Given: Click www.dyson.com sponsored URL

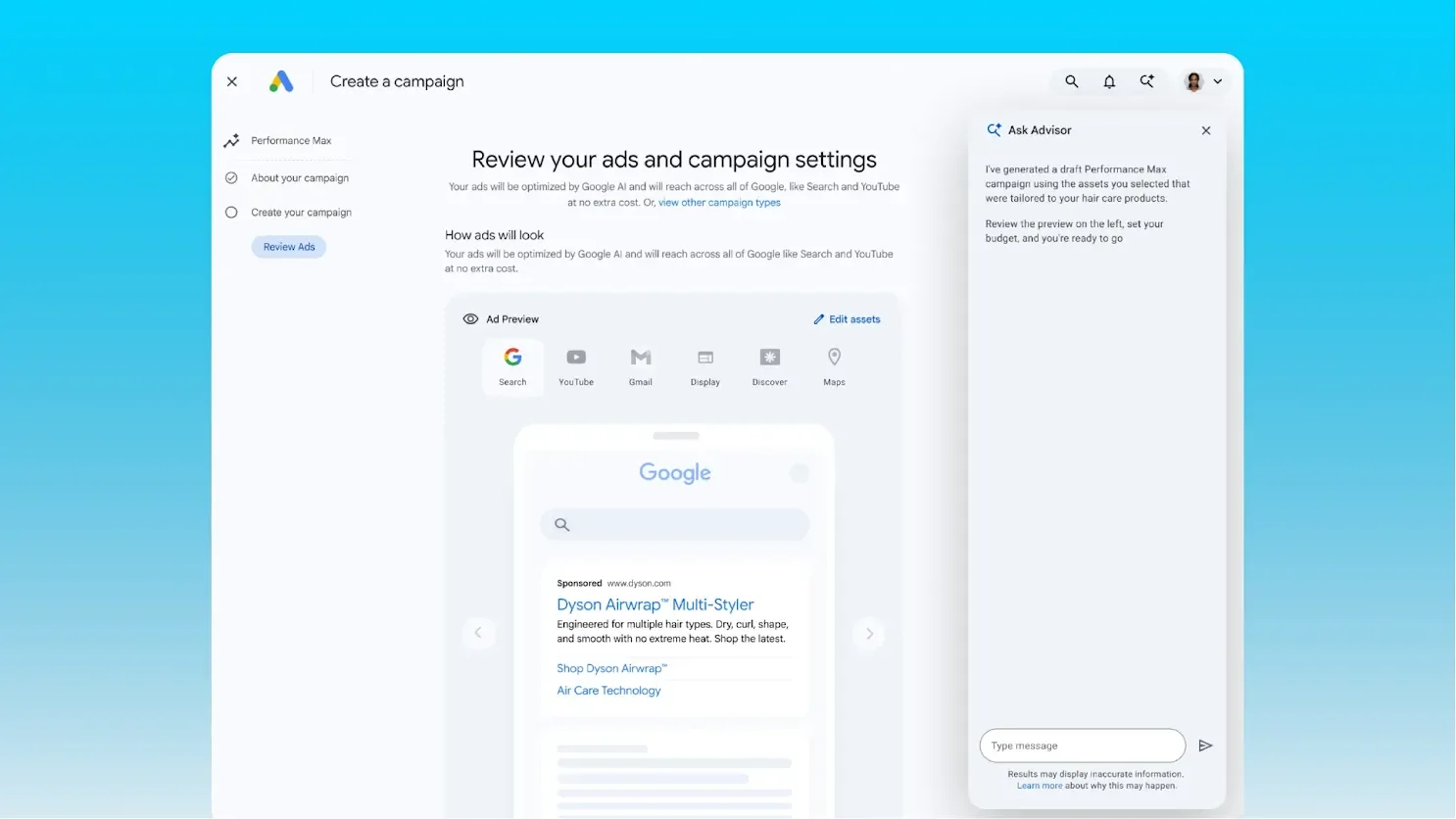Looking at the screenshot, I should click(639, 583).
